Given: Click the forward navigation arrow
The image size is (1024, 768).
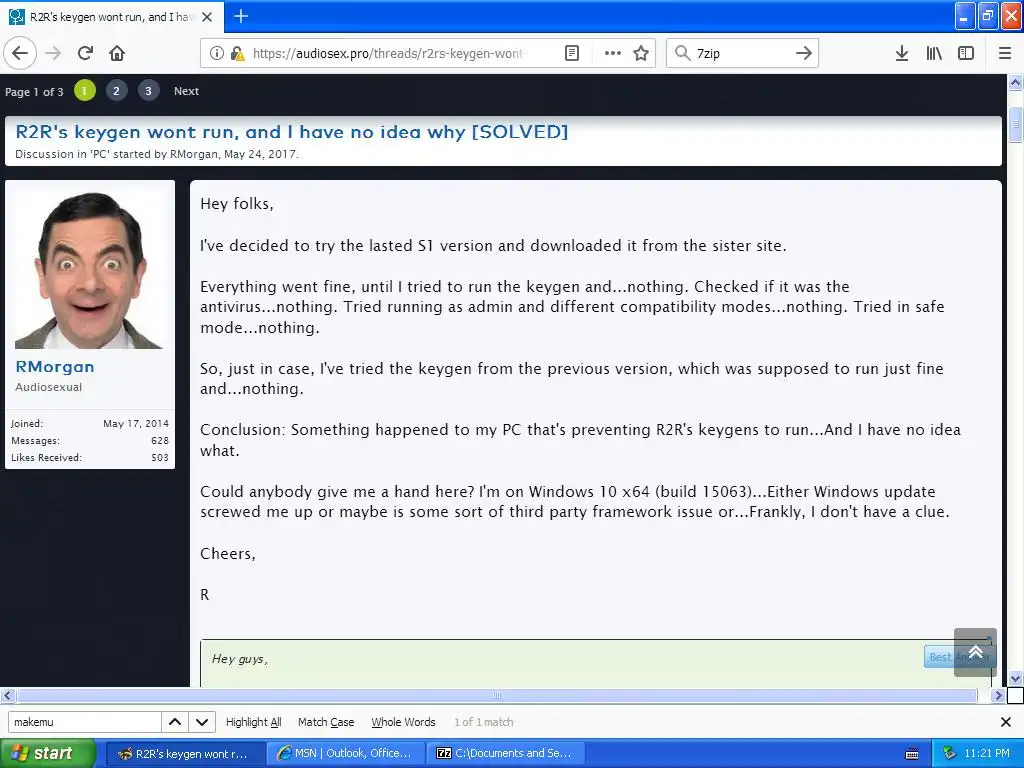Looking at the screenshot, I should [54, 53].
